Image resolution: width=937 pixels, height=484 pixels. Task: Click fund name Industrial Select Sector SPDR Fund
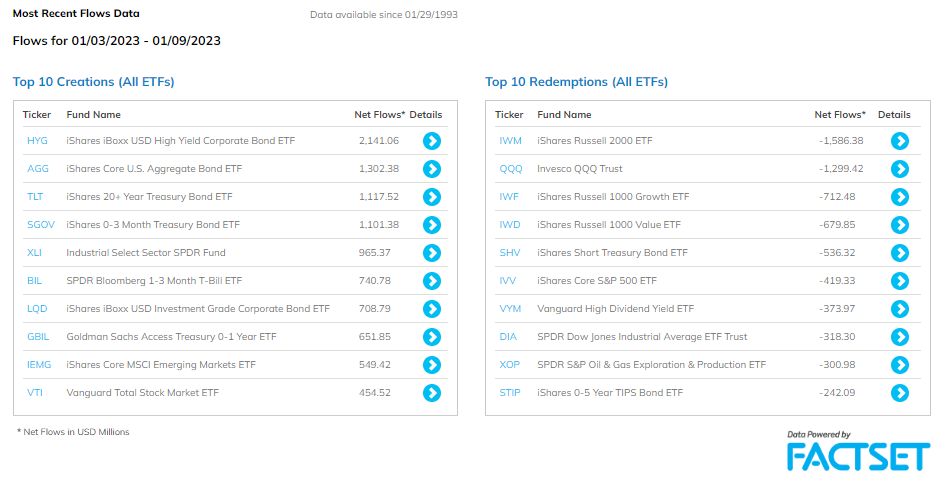pyautogui.click(x=146, y=253)
